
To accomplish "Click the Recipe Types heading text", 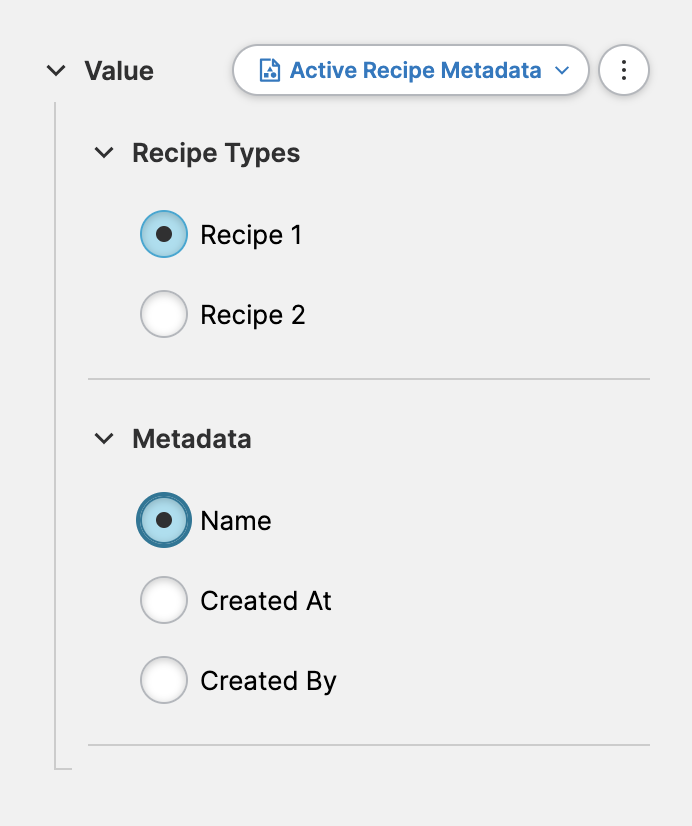I will (x=216, y=153).
